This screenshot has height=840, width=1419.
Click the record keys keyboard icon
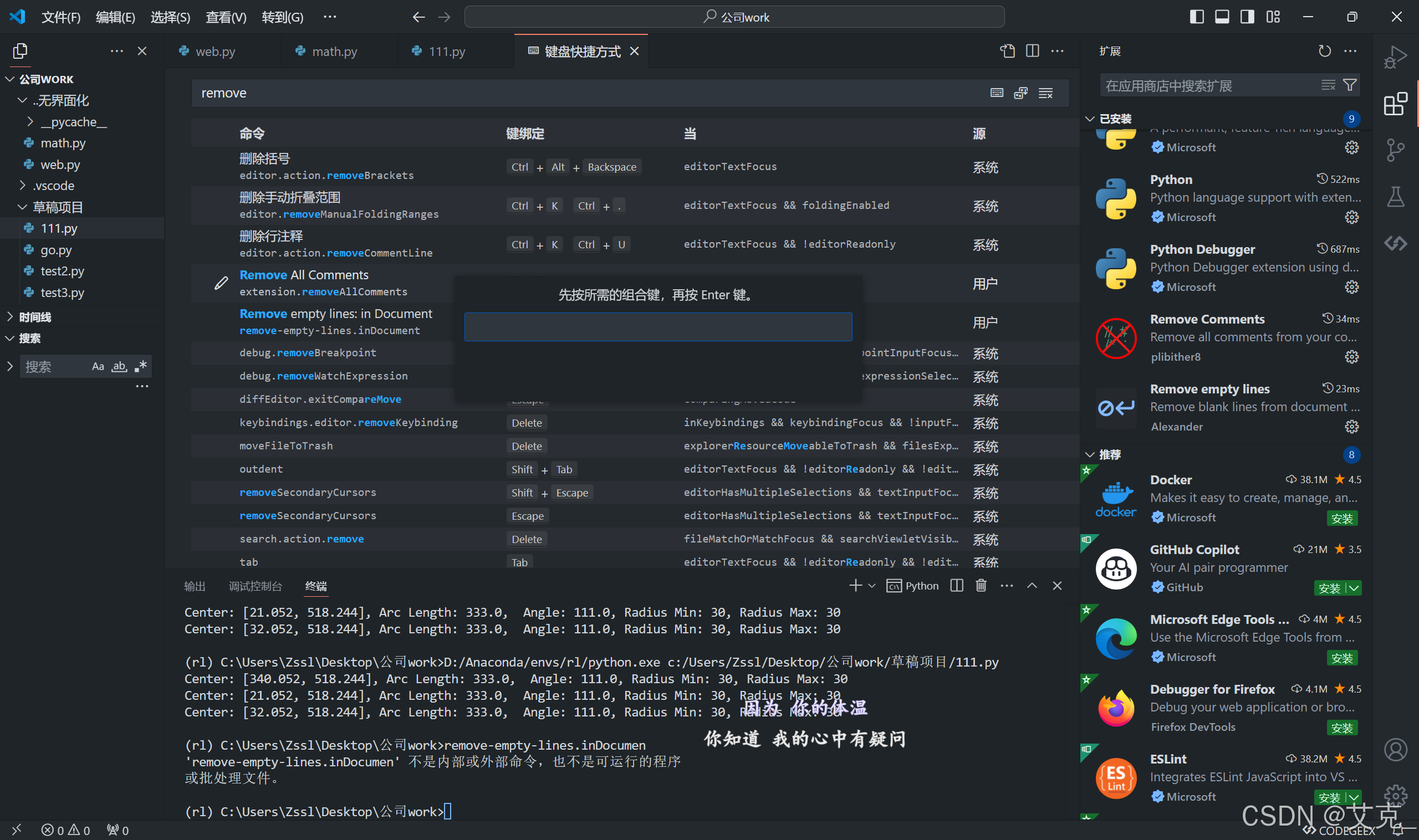pyautogui.click(x=997, y=93)
